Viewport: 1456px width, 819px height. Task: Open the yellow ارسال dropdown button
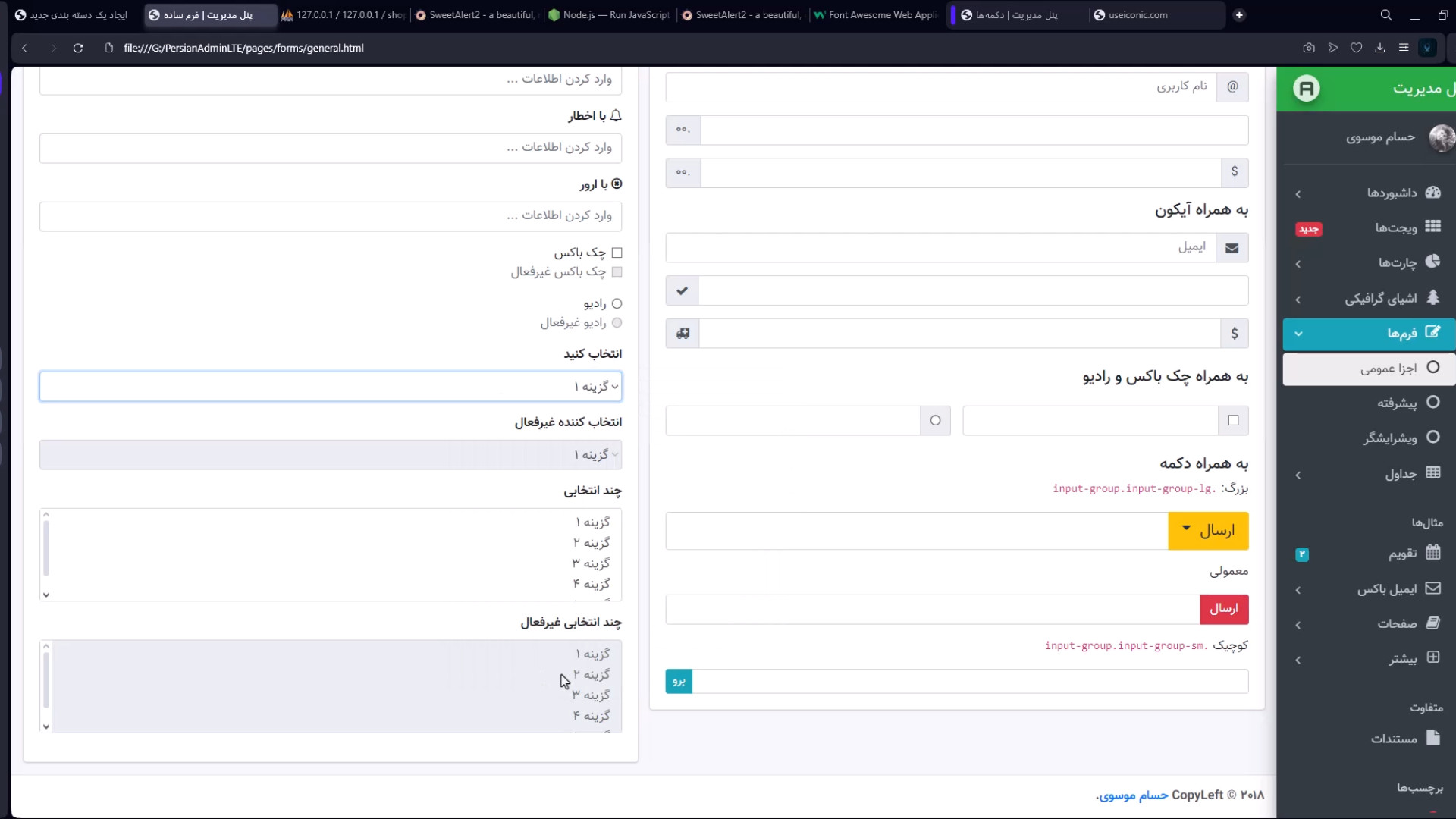(x=1208, y=531)
